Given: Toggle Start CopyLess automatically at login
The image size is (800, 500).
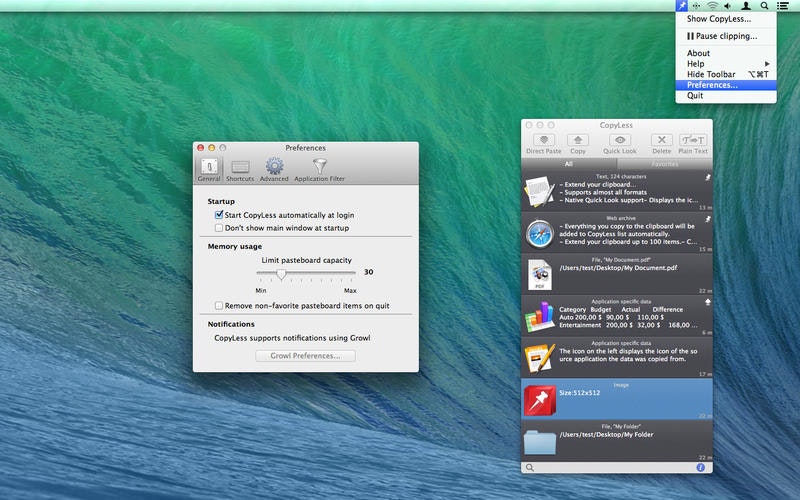Looking at the screenshot, I should pos(220,215).
